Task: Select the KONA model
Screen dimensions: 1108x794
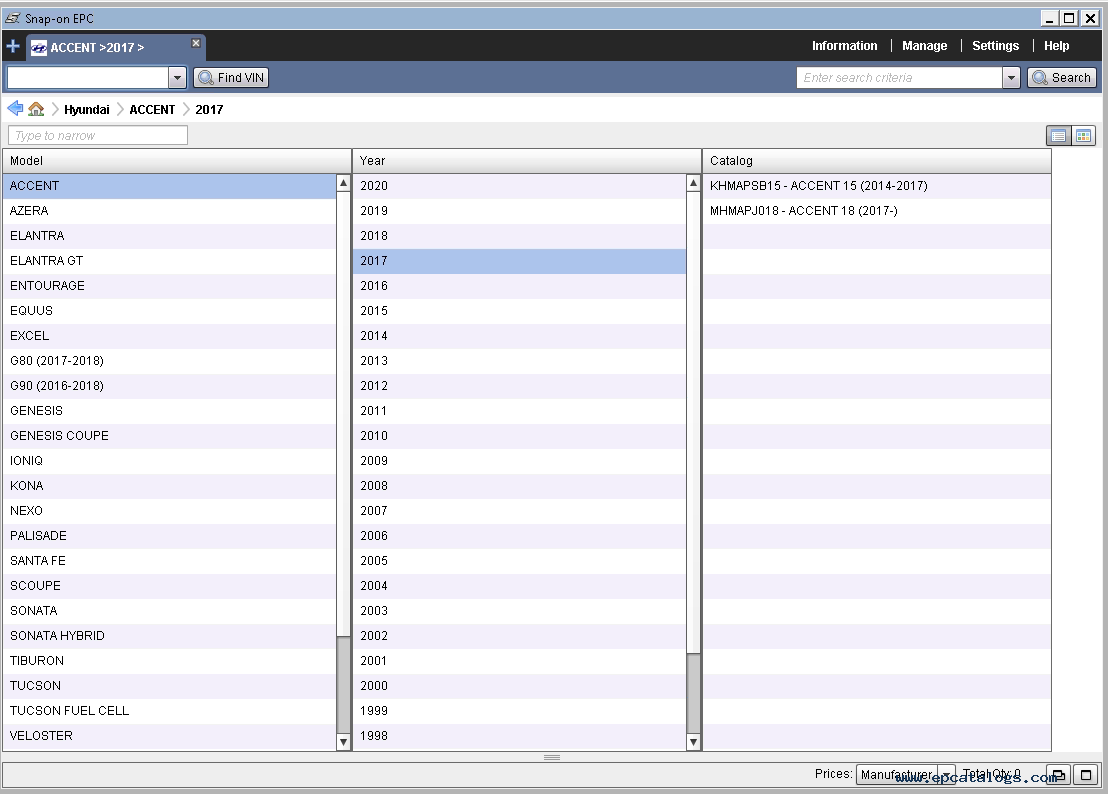Action: (x=170, y=486)
